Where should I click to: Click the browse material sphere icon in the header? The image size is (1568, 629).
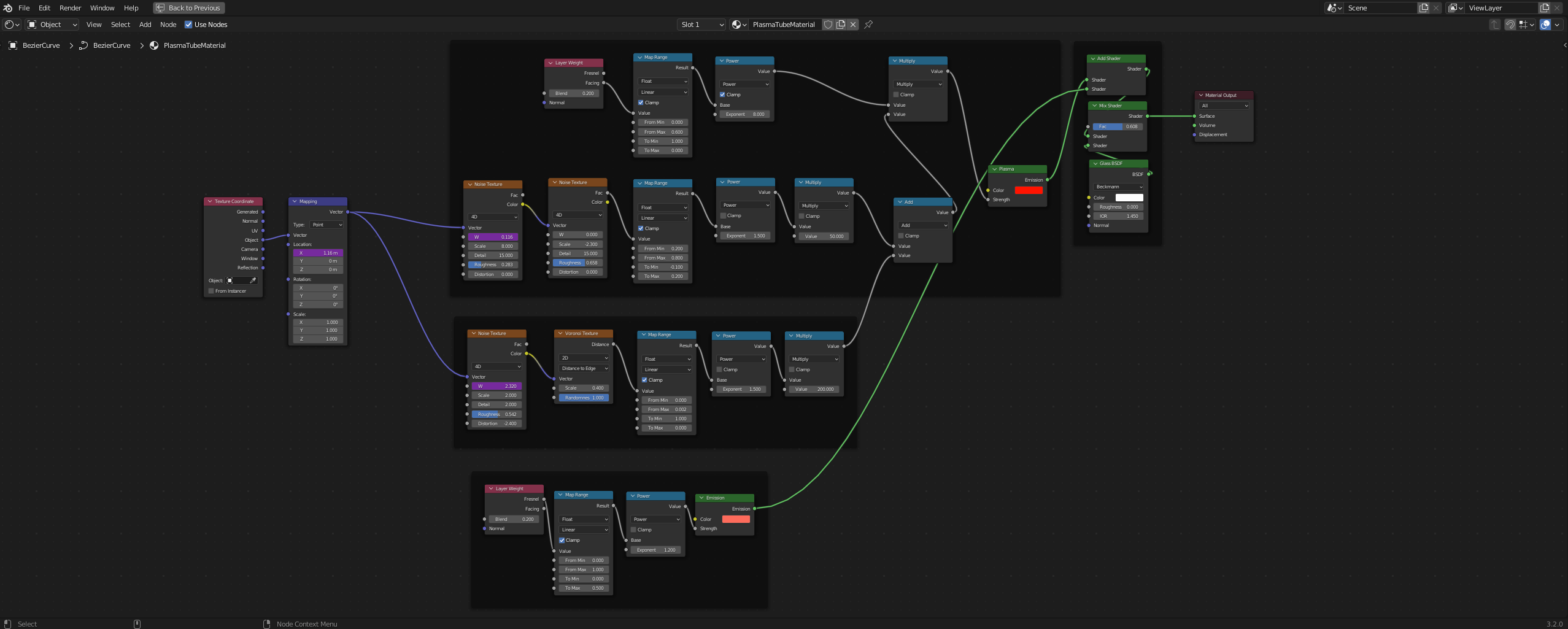tap(736, 25)
